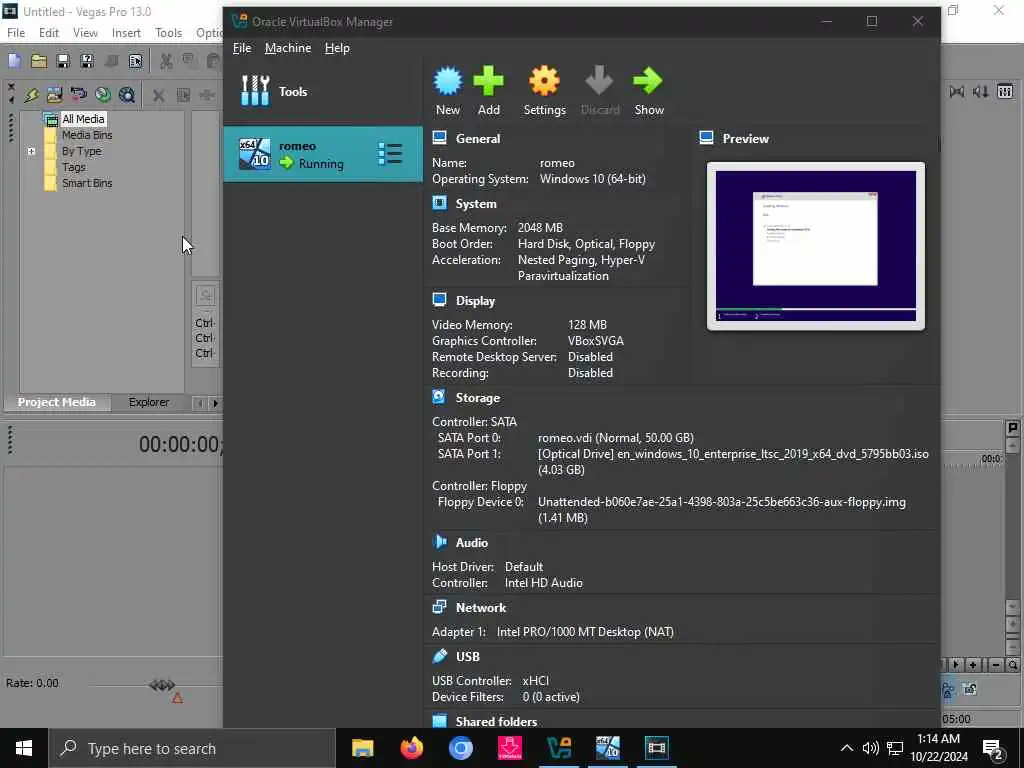Click romeo.vdi on SATA Port 0
This screenshot has width=1024, height=768.
tap(616, 438)
